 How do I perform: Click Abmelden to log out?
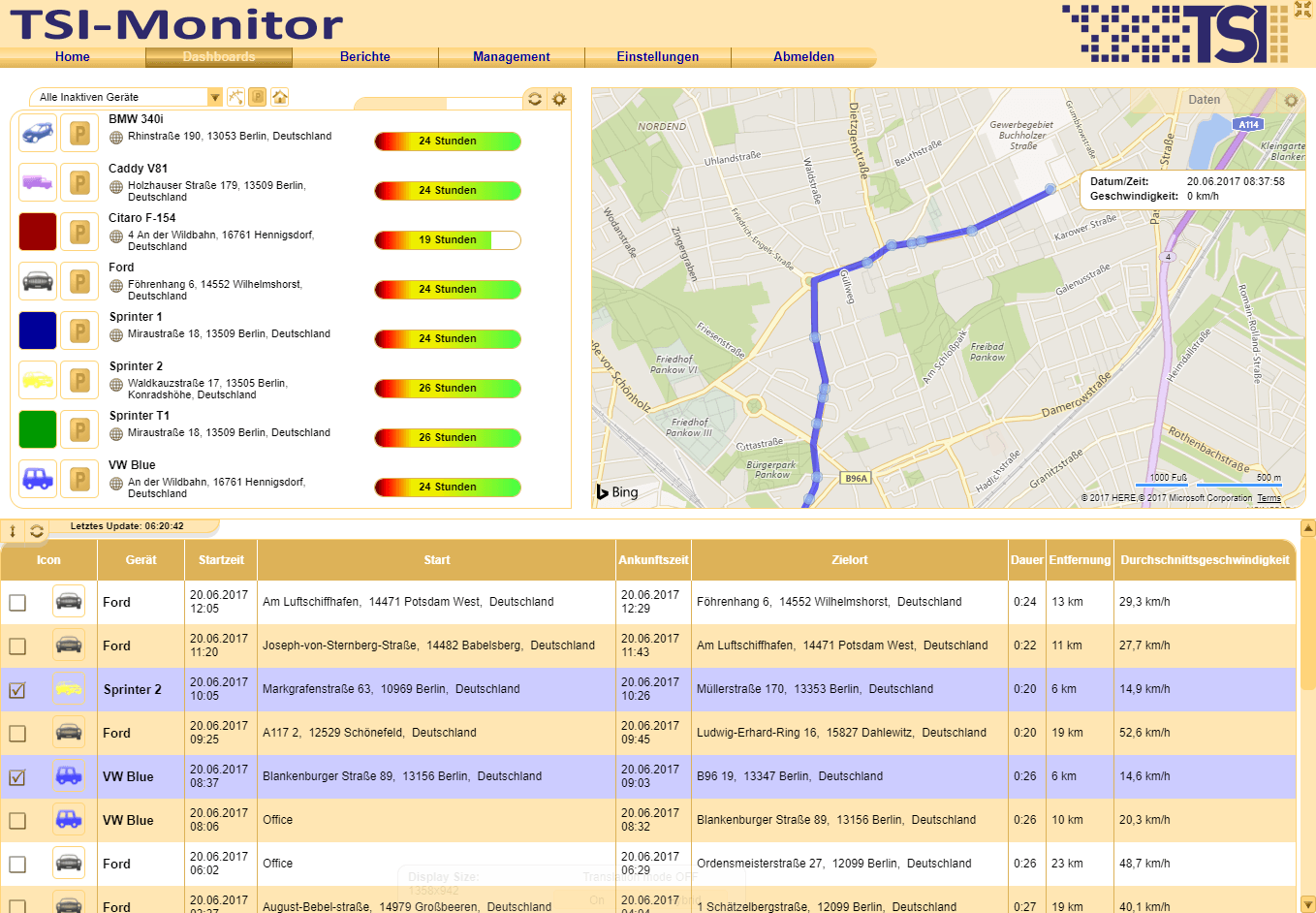pos(803,57)
